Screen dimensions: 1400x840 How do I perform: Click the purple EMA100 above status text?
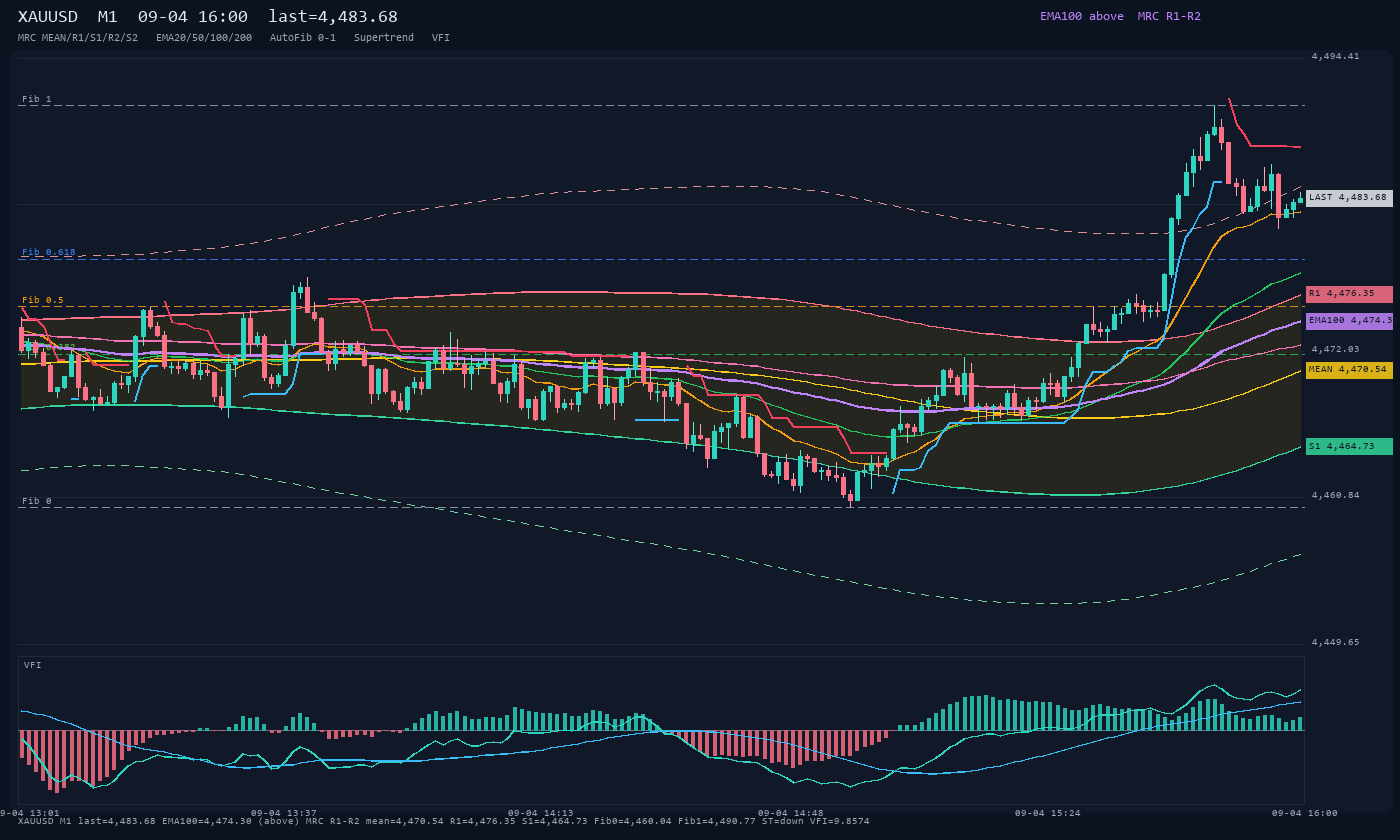point(1082,16)
